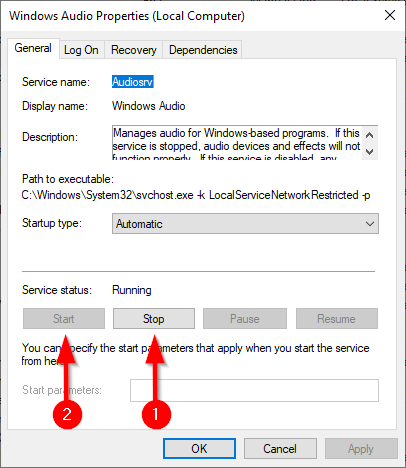The image size is (406, 468).
Task: Stop the Windows Audio service
Action: click(x=154, y=319)
